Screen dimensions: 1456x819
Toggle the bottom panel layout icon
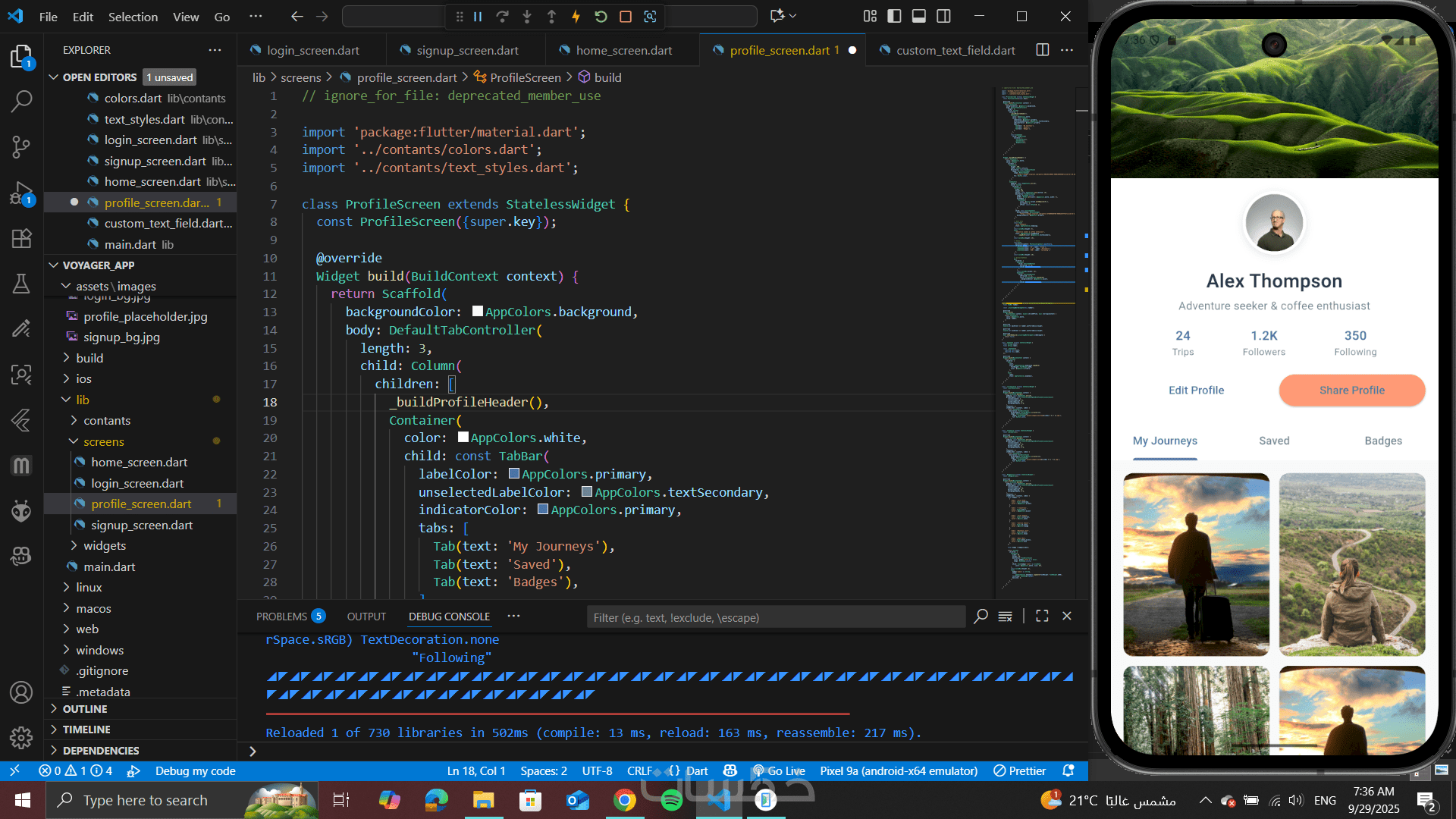coord(918,16)
